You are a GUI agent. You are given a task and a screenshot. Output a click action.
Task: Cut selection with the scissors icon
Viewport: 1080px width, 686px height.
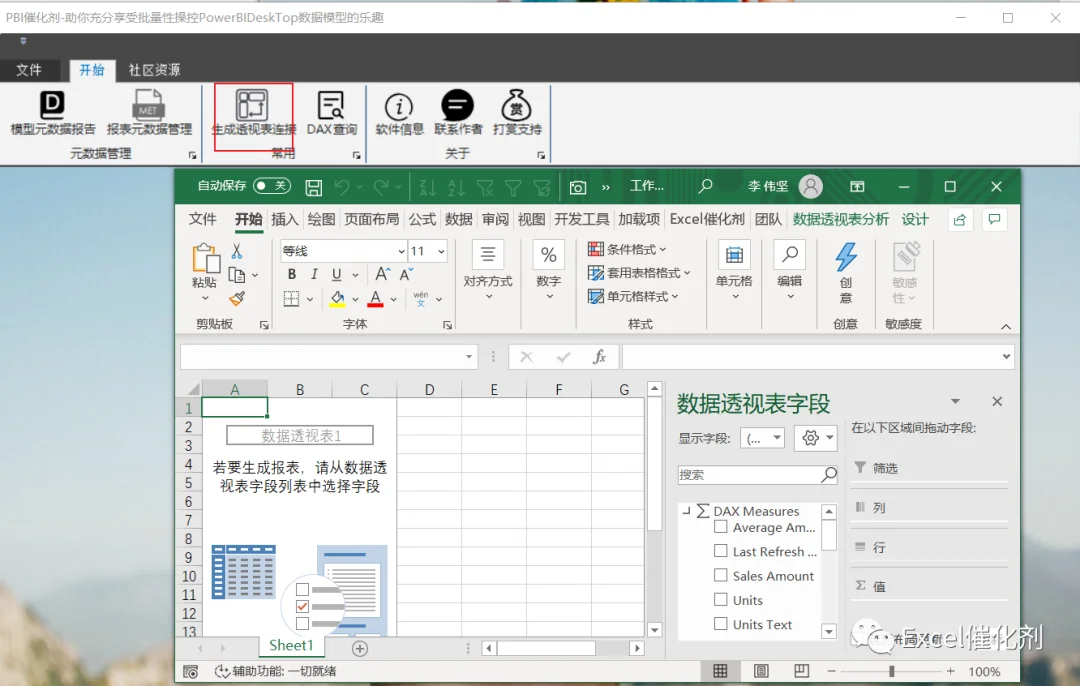tap(236, 251)
